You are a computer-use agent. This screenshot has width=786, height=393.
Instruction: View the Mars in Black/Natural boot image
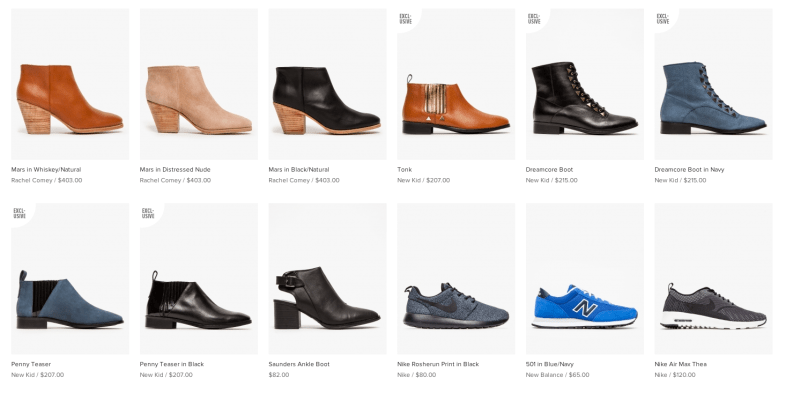point(327,84)
